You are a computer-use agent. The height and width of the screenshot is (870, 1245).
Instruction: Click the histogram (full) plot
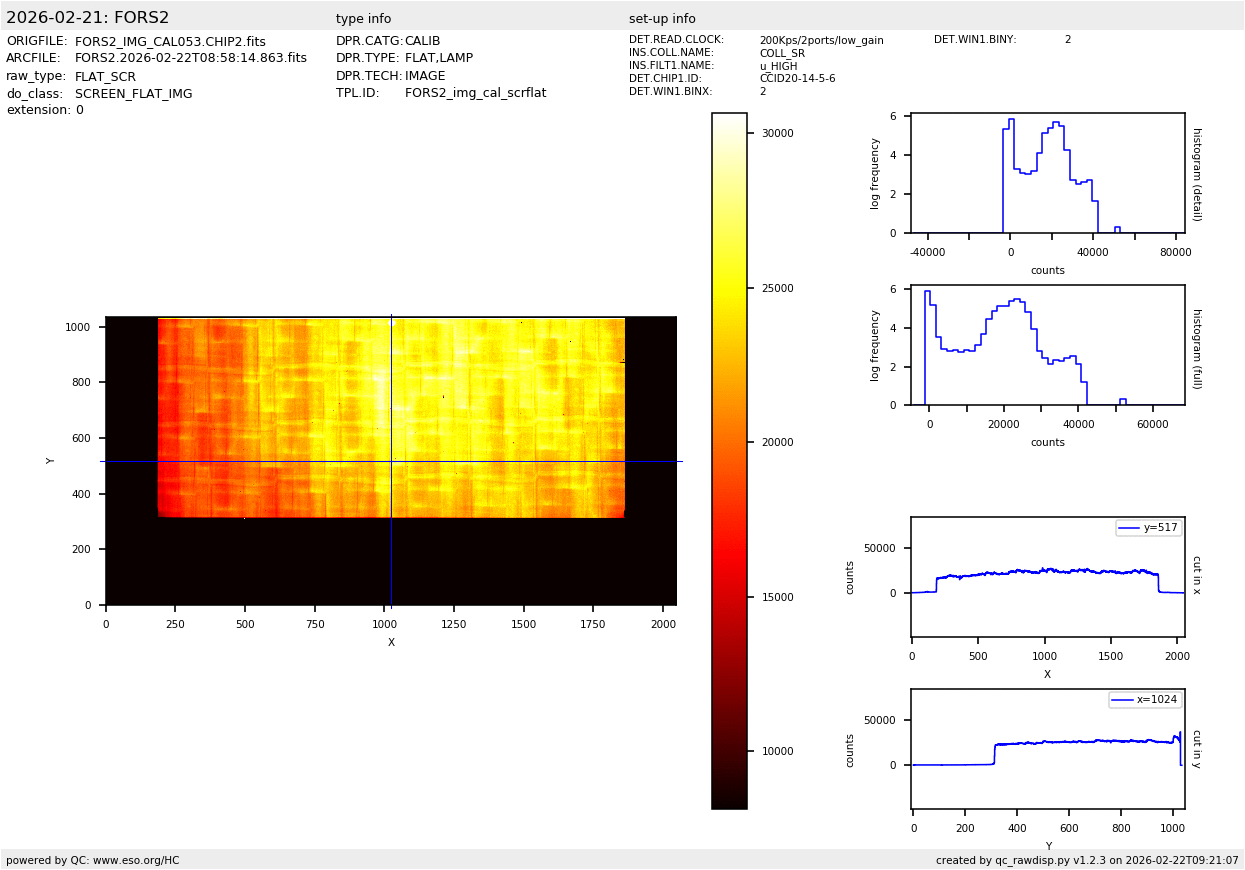(1047, 346)
